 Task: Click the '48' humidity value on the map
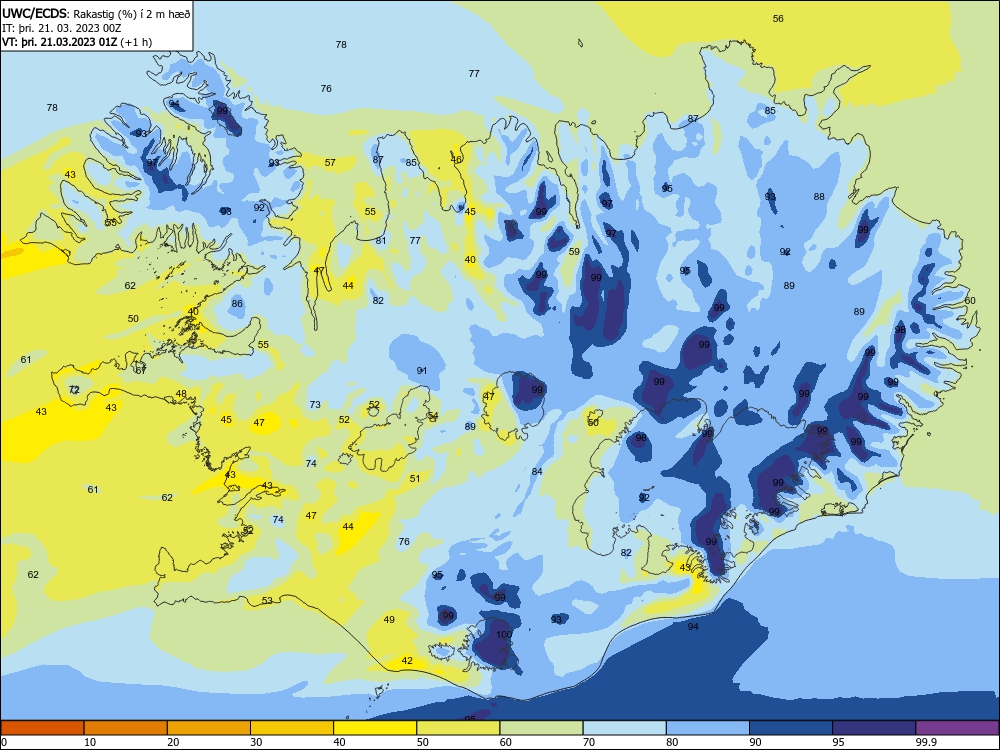181,393
